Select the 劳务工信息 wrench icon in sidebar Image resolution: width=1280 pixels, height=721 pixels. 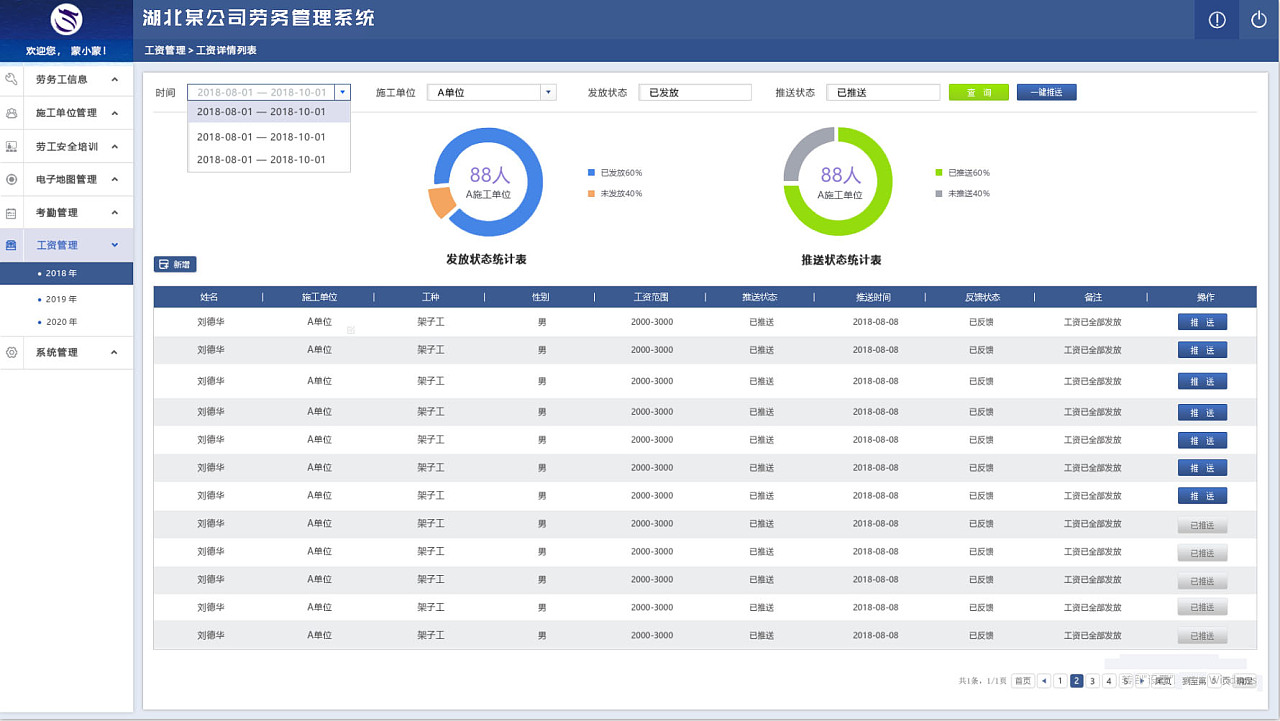coord(12,79)
